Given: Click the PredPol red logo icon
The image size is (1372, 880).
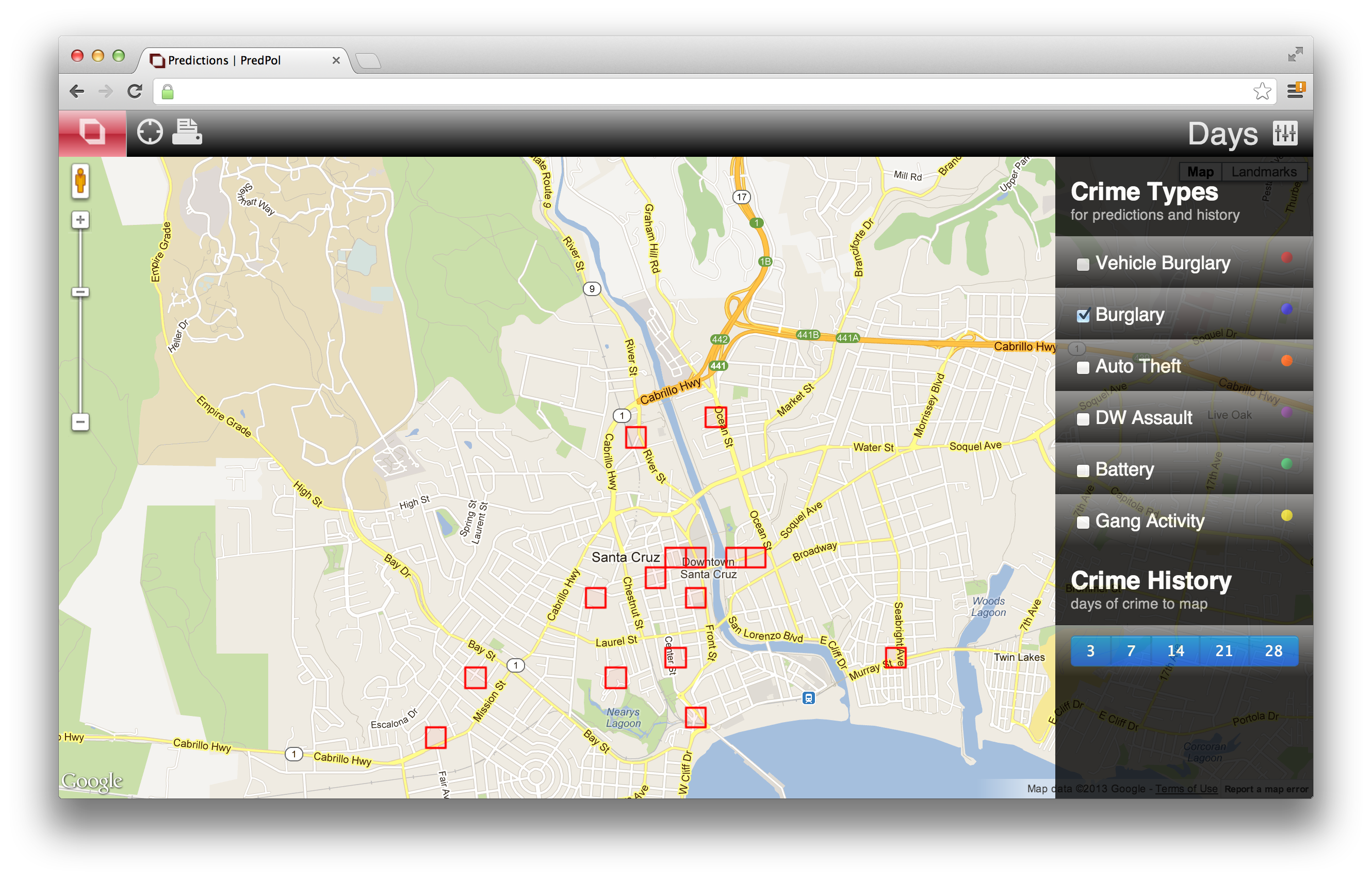Looking at the screenshot, I should point(92,132).
